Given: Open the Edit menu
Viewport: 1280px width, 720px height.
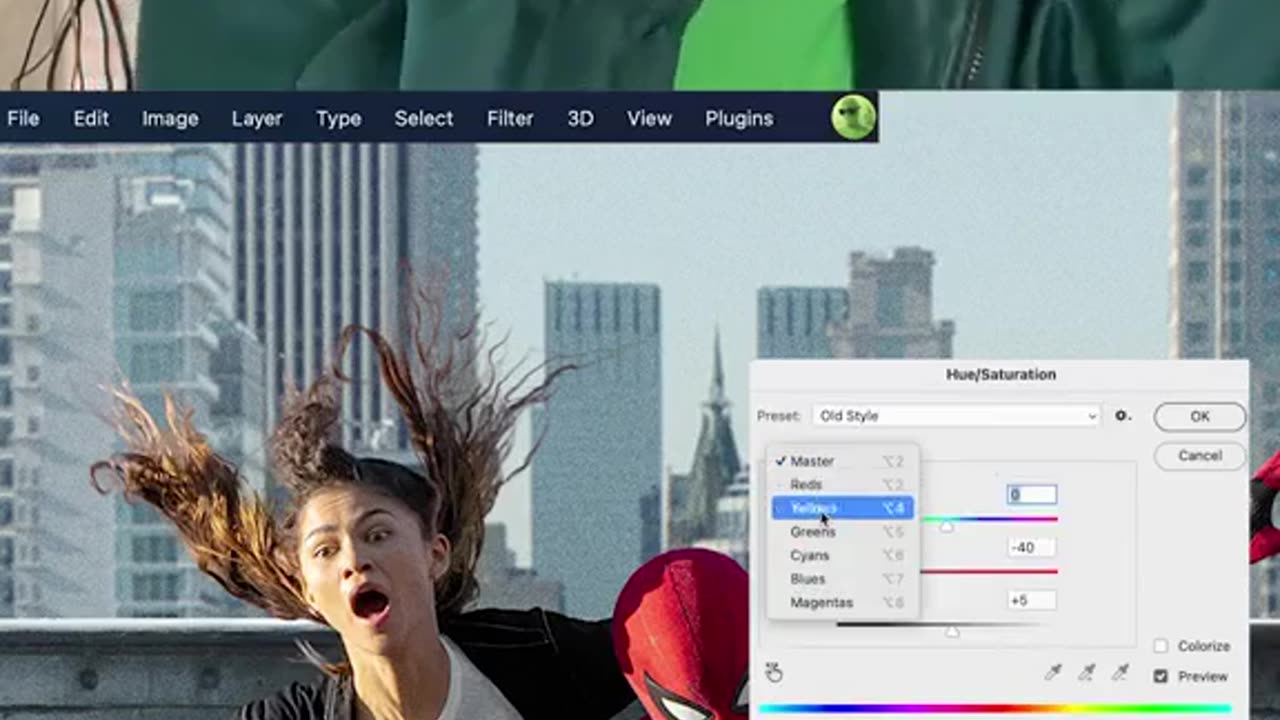Looking at the screenshot, I should click(90, 118).
